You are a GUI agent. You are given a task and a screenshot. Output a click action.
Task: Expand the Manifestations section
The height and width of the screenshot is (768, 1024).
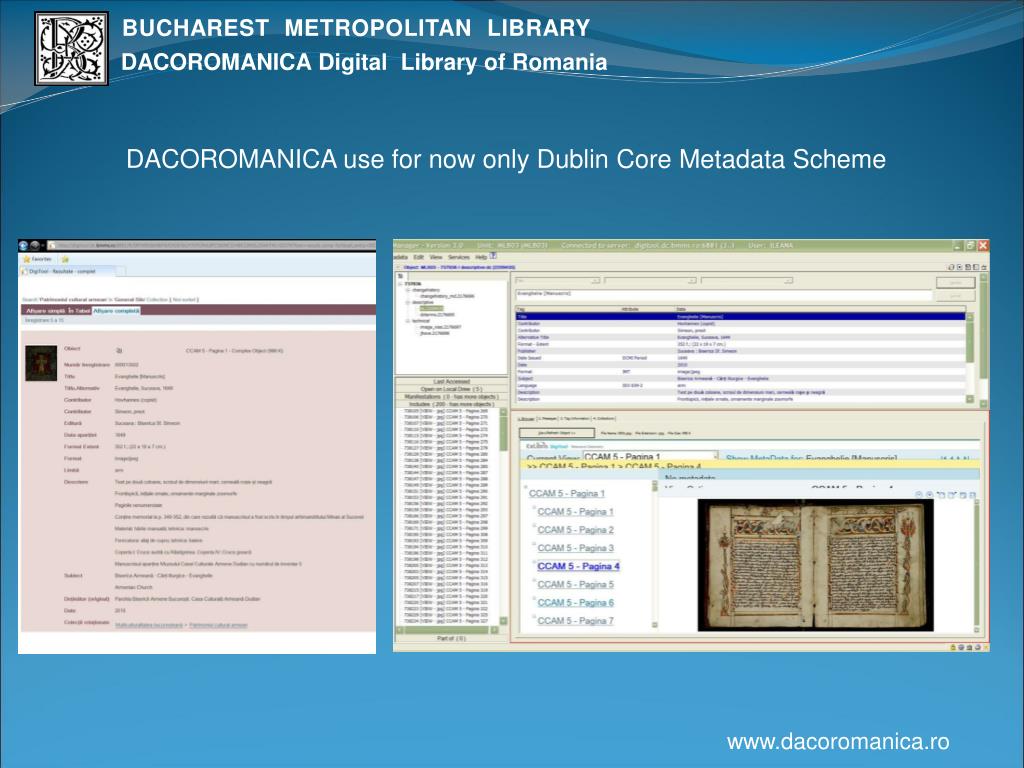point(451,396)
